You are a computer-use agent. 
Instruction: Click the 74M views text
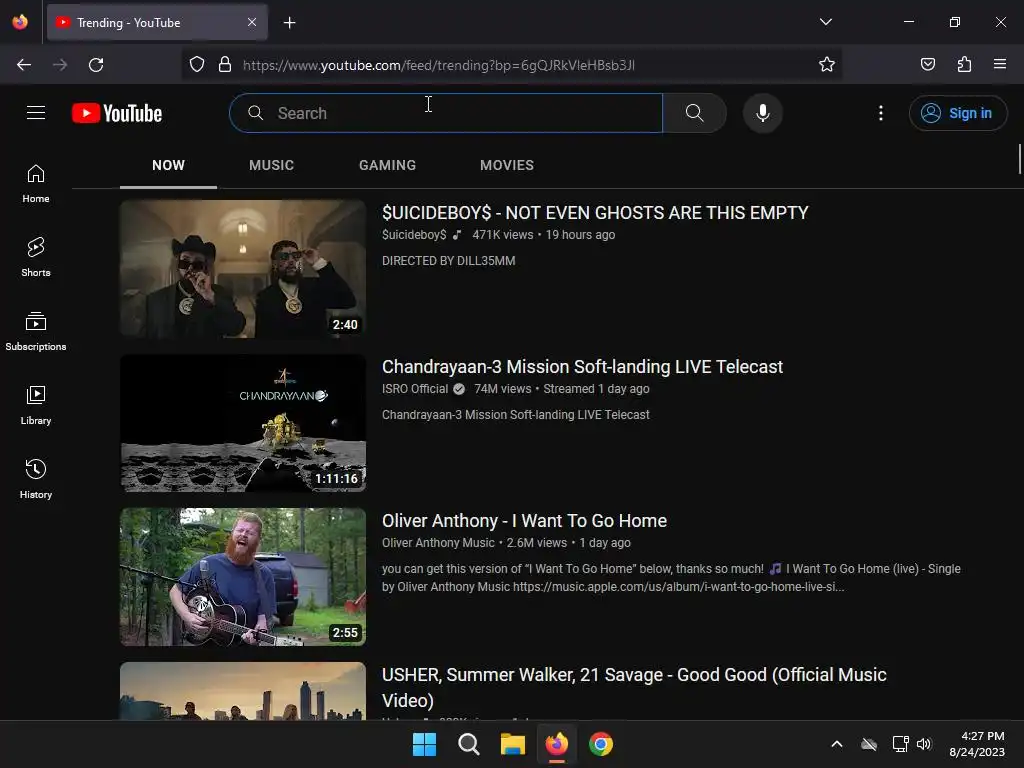[502, 389]
